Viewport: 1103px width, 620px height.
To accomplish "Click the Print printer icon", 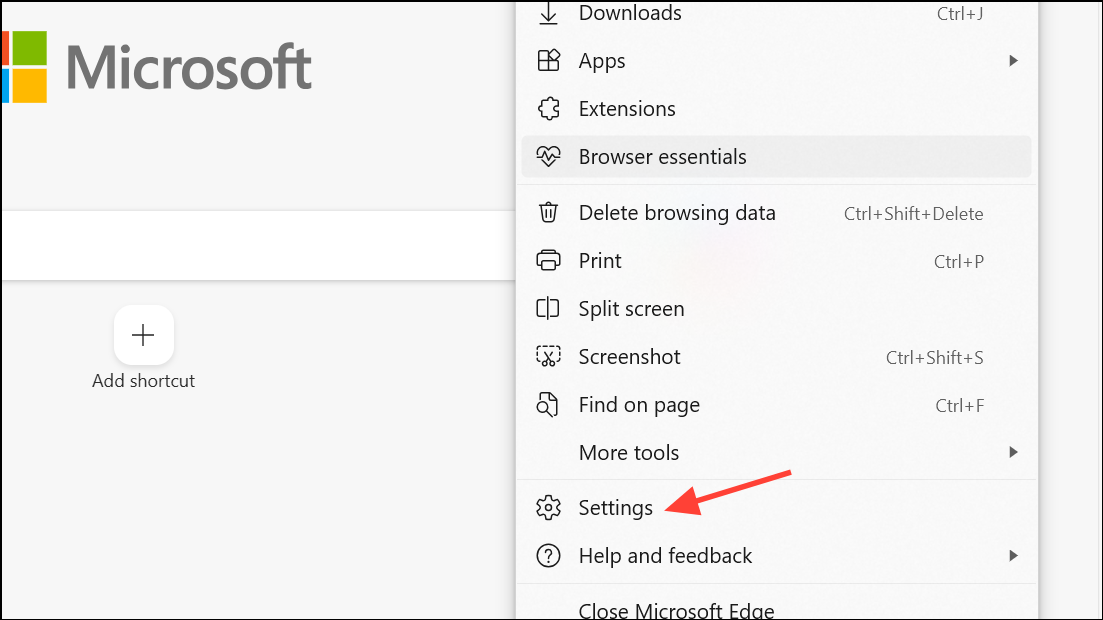I will 548,261.
